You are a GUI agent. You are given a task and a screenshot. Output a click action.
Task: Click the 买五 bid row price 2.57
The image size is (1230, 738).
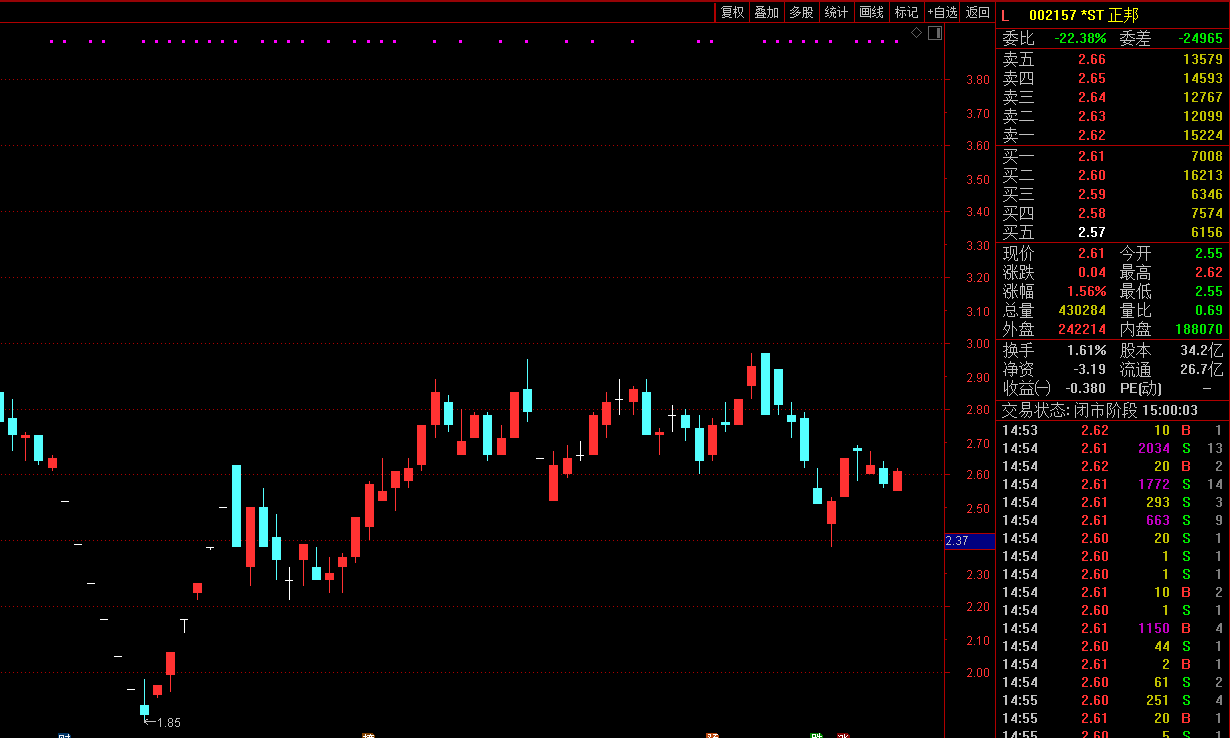coord(1091,232)
